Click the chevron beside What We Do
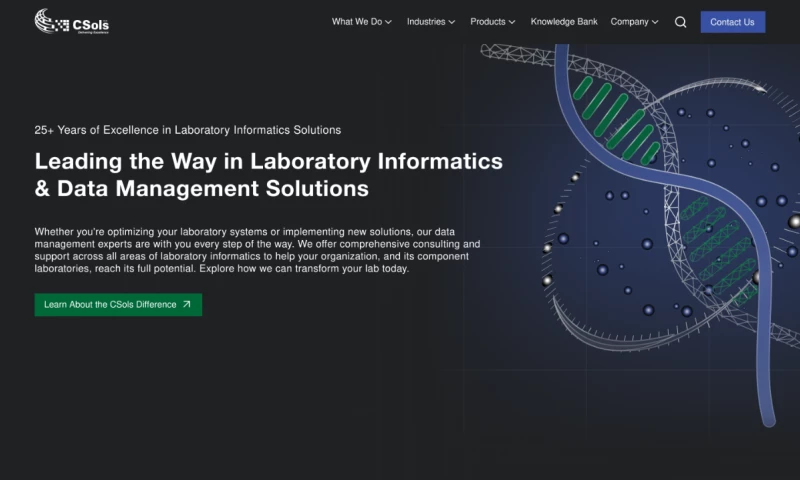The width and height of the screenshot is (800, 480). (388, 22)
